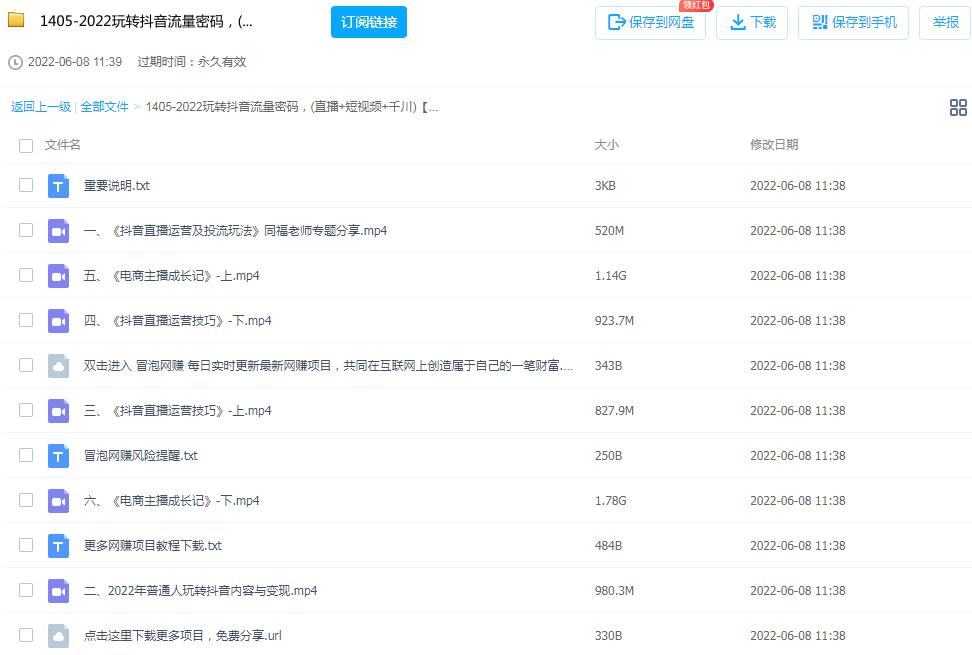
Task: Open 二、2022年普通人玩转抖音内容与变现.mp4
Action: 200,591
